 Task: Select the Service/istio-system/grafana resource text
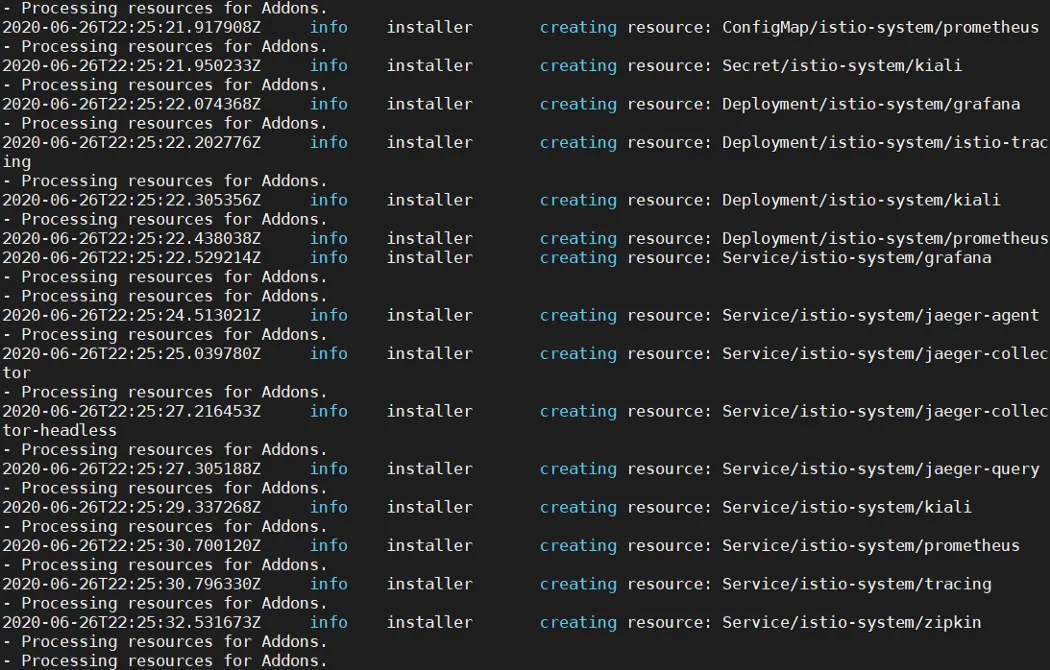[856, 258]
